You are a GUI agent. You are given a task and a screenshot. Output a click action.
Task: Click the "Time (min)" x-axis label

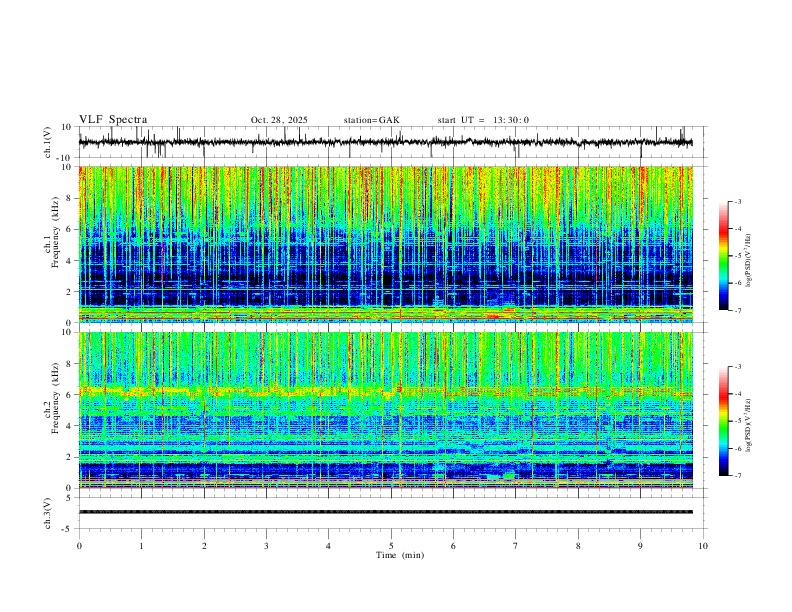(x=400, y=555)
